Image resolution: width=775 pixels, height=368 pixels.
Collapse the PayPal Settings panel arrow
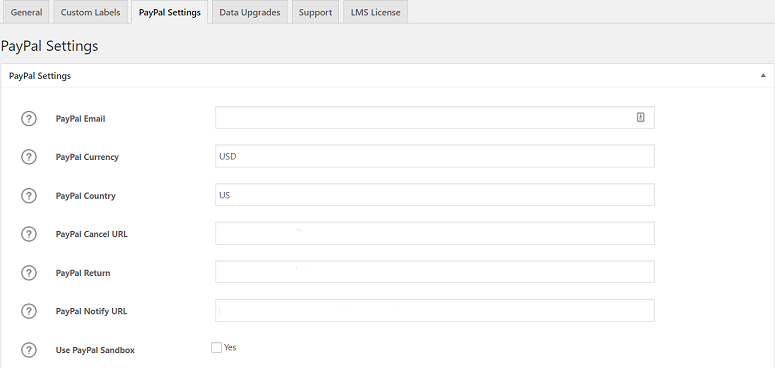tap(763, 76)
